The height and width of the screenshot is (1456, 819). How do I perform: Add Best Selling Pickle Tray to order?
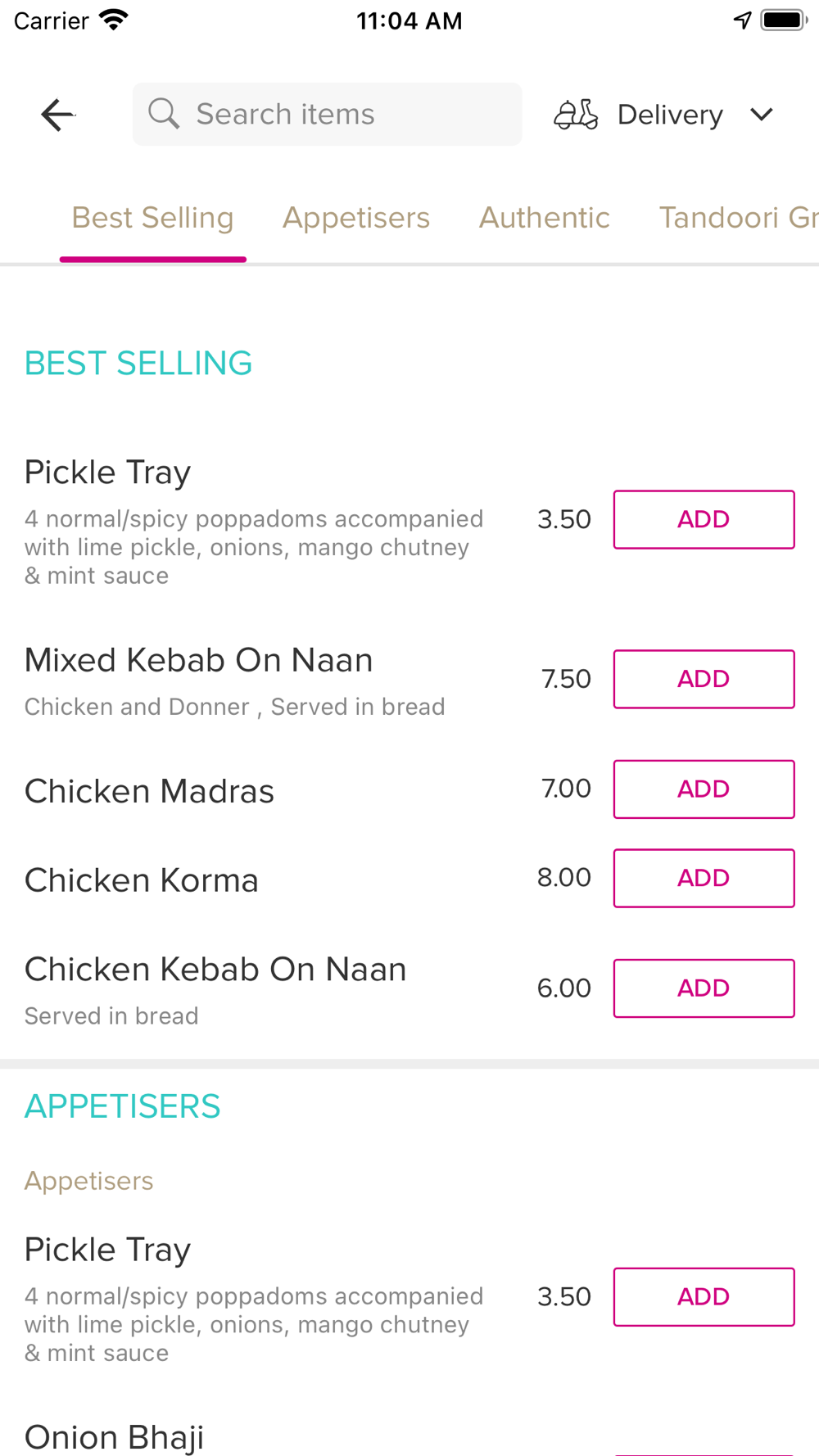704,519
